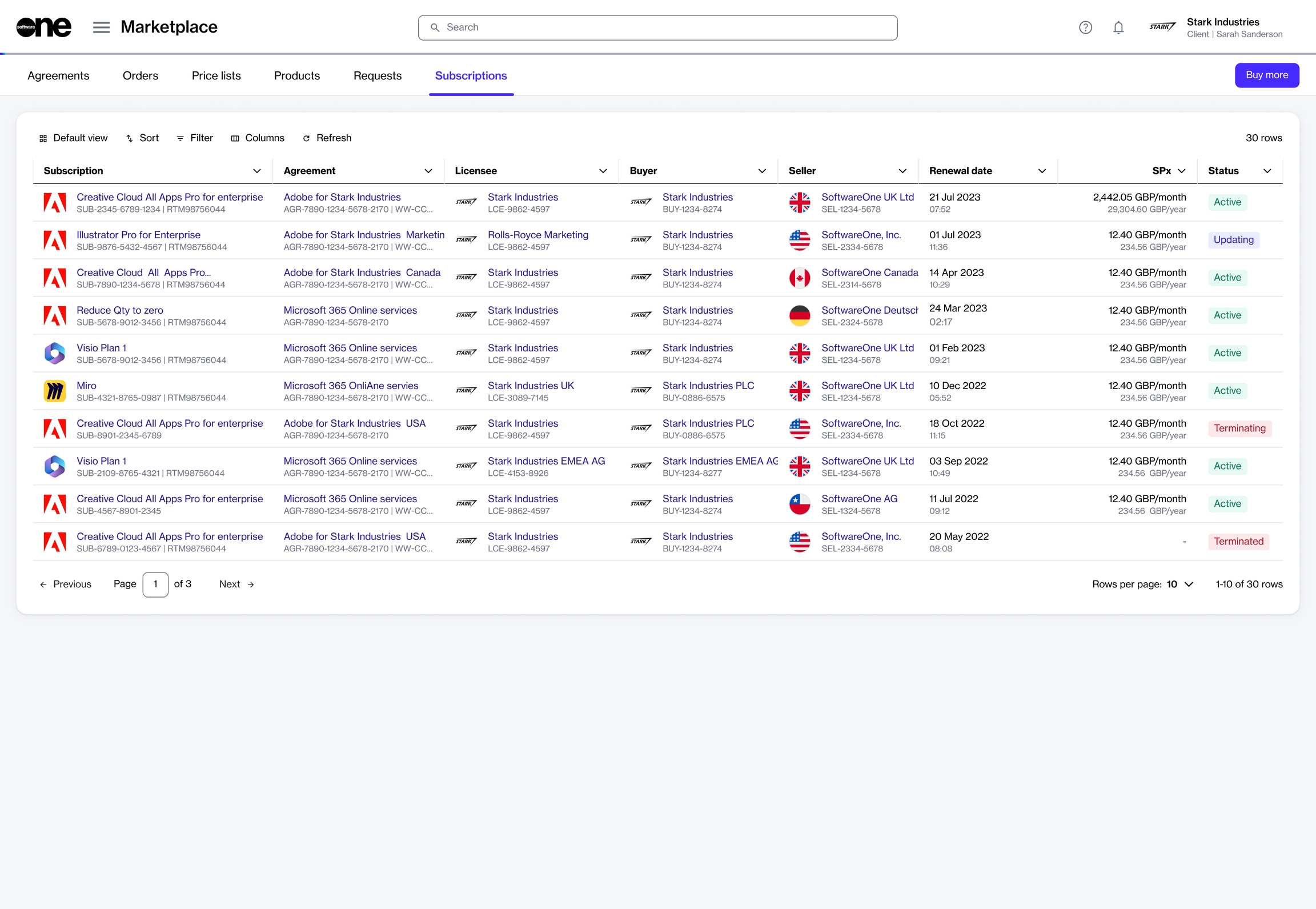Click the Sort toolbar option
The height and width of the screenshot is (909, 1316).
tap(142, 138)
